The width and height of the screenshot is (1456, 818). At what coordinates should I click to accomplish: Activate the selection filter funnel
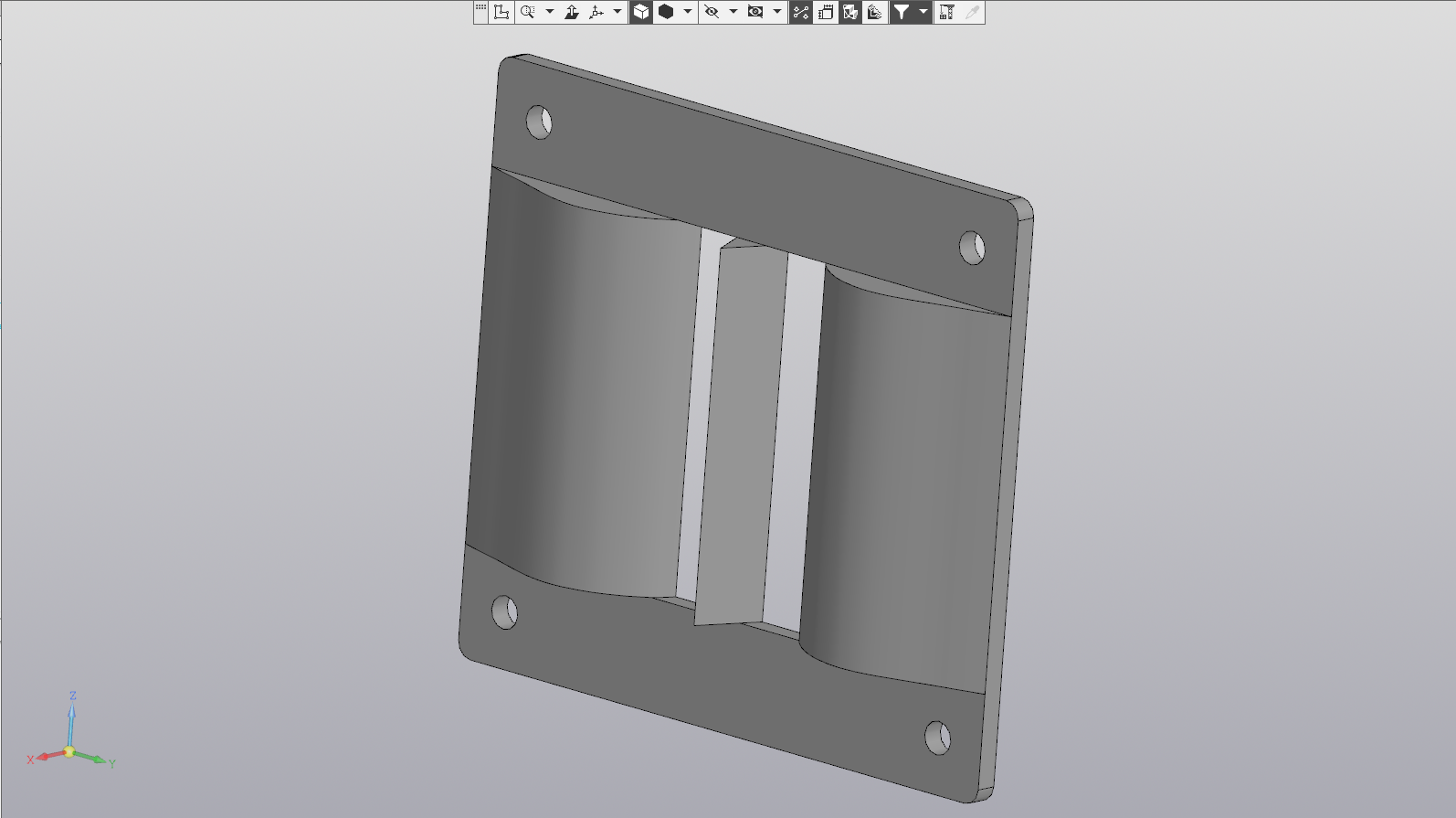(x=902, y=12)
